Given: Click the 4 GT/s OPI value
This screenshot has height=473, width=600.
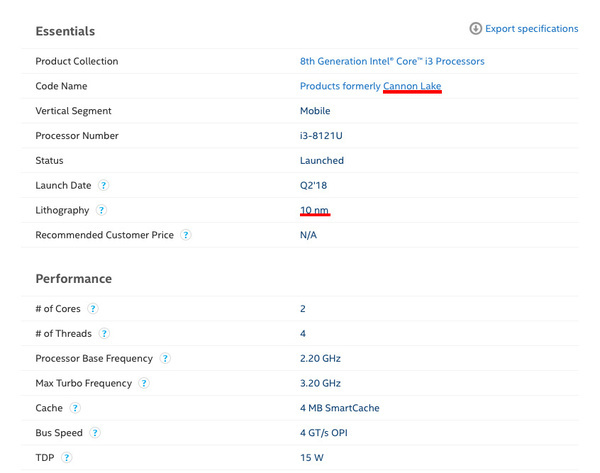Looking at the screenshot, I should [324, 433].
